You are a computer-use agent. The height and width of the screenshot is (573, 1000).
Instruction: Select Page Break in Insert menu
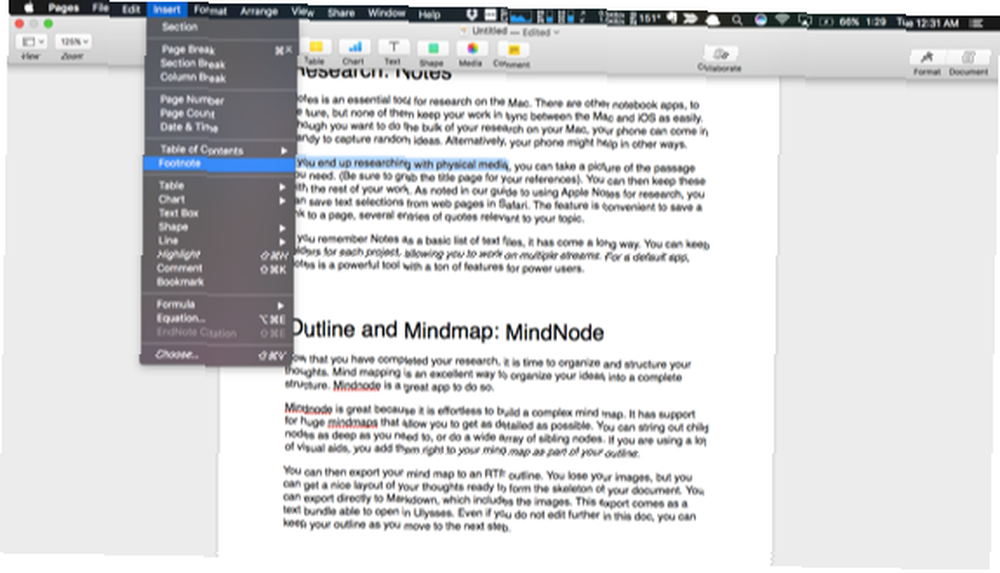pyautogui.click(x=220, y=49)
